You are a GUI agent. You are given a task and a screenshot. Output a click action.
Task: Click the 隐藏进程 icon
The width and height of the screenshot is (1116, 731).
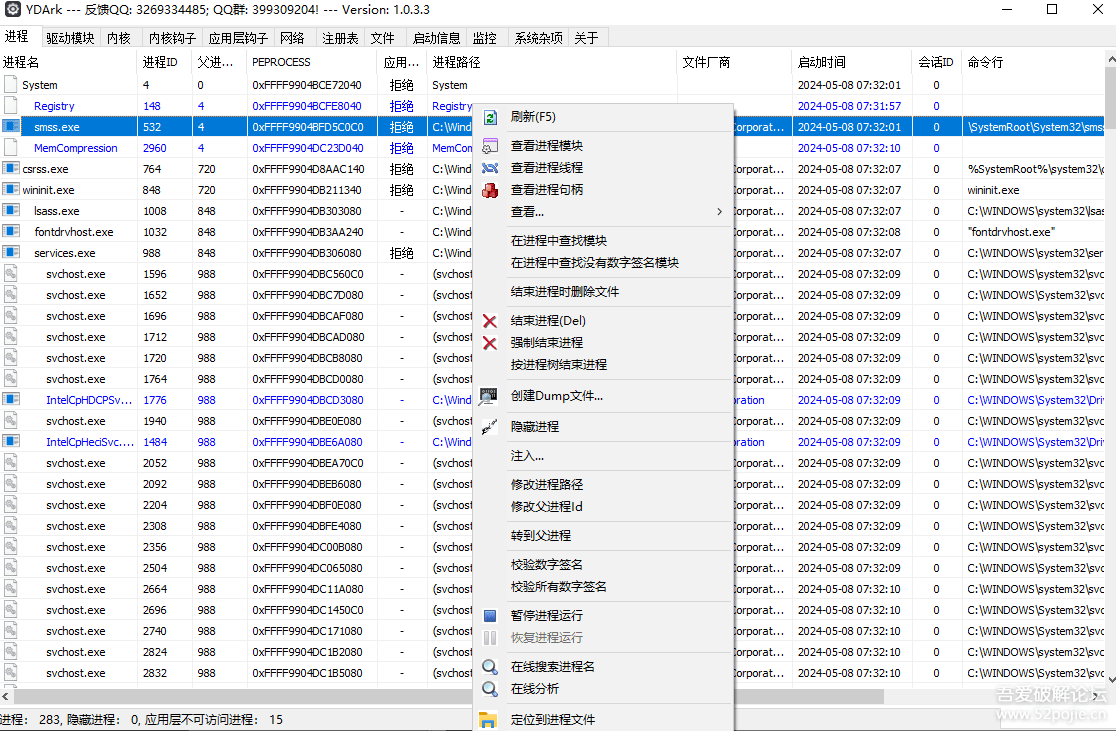click(490, 427)
